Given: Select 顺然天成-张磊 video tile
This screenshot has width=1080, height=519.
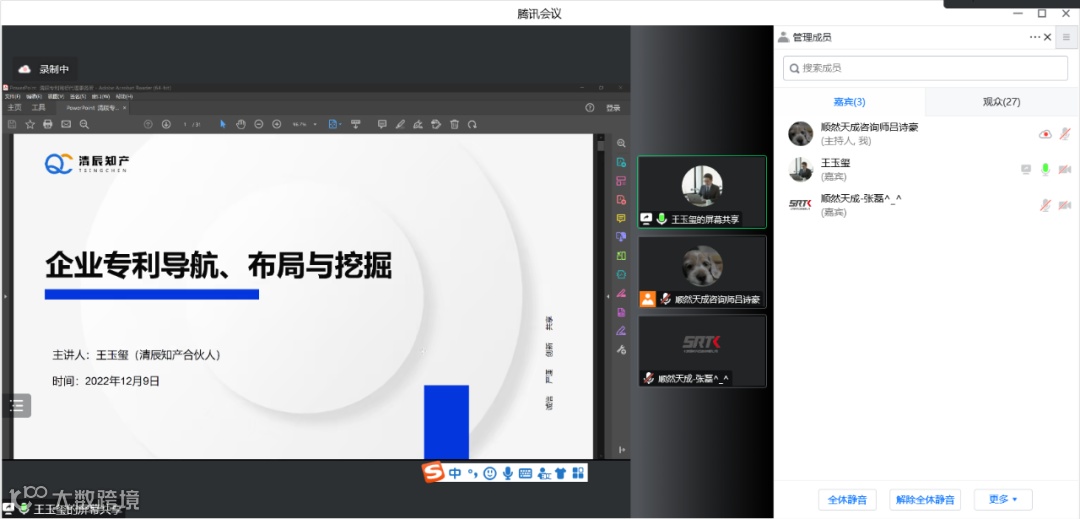Looking at the screenshot, I should point(702,351).
